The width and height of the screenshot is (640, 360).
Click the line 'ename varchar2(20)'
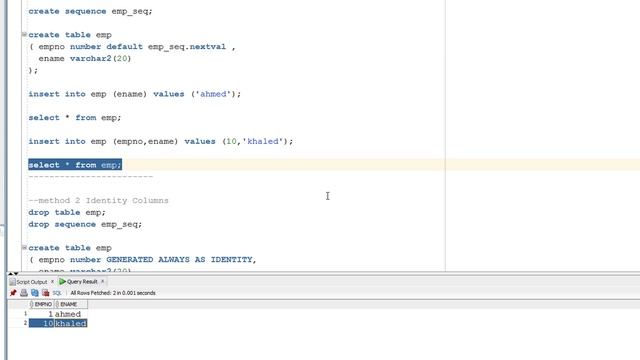pos(84,58)
